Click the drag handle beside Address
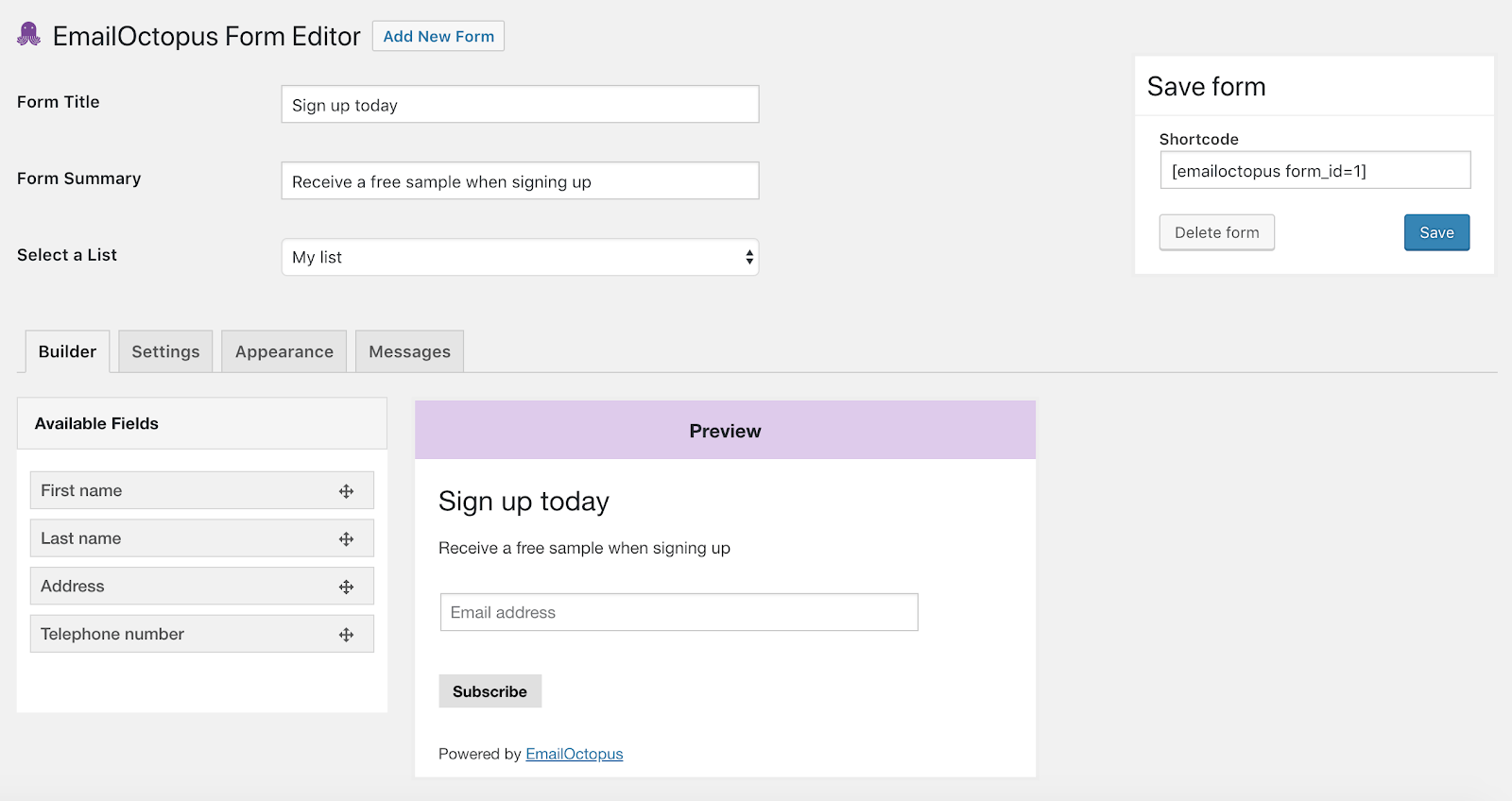Viewport: 1512px width, 801px height. [x=347, y=586]
